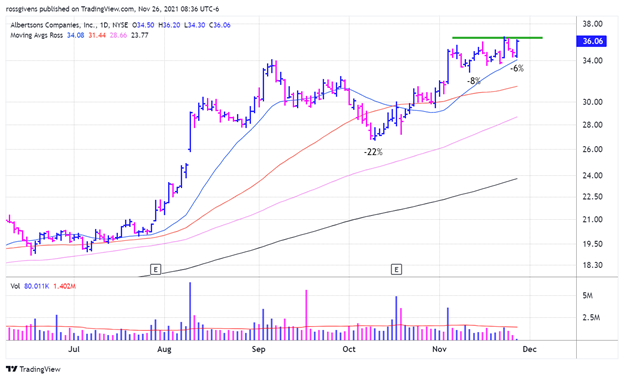Click the -6% pullback annotation

pyautogui.click(x=517, y=68)
